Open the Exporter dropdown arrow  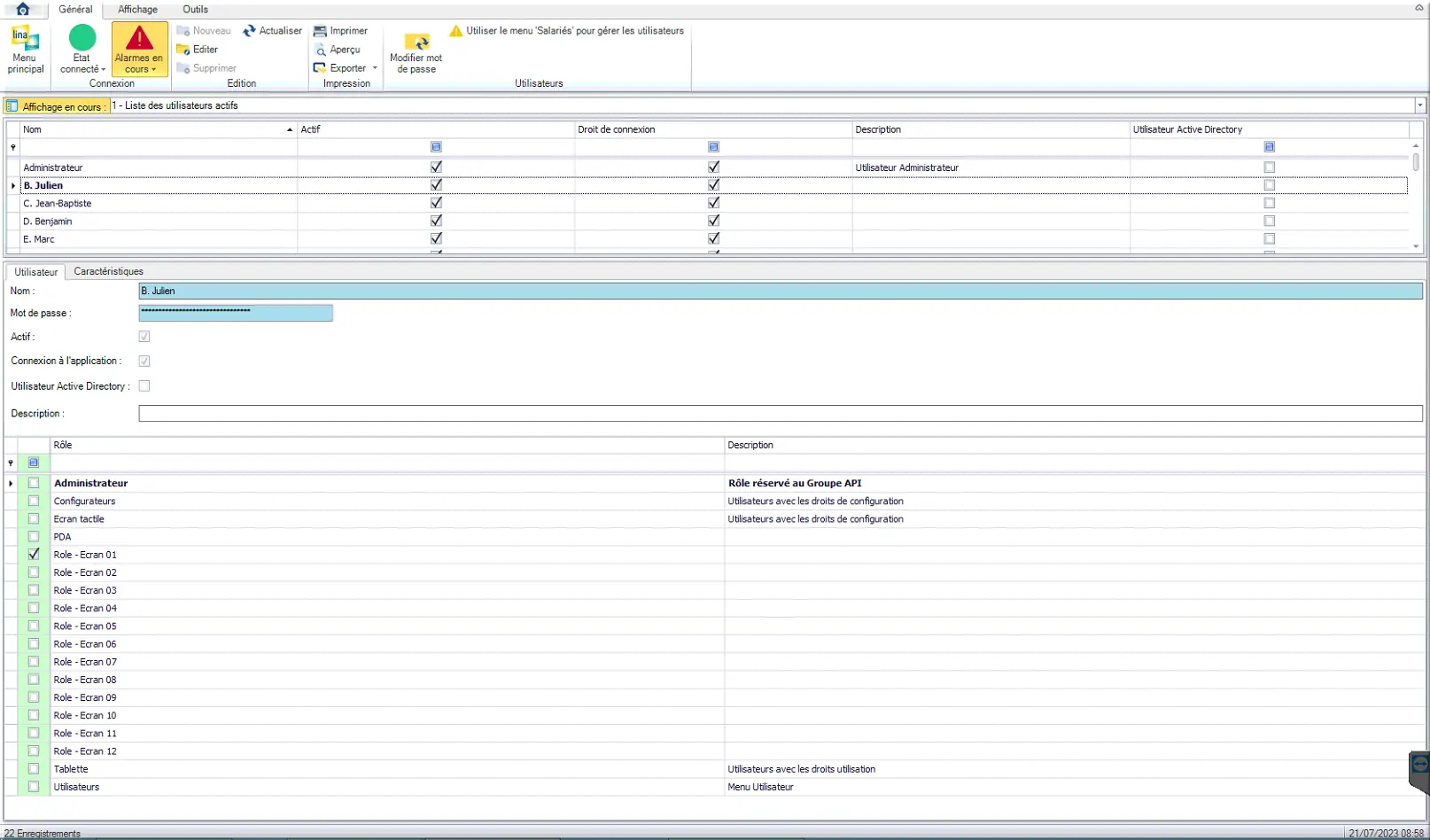[x=375, y=68]
